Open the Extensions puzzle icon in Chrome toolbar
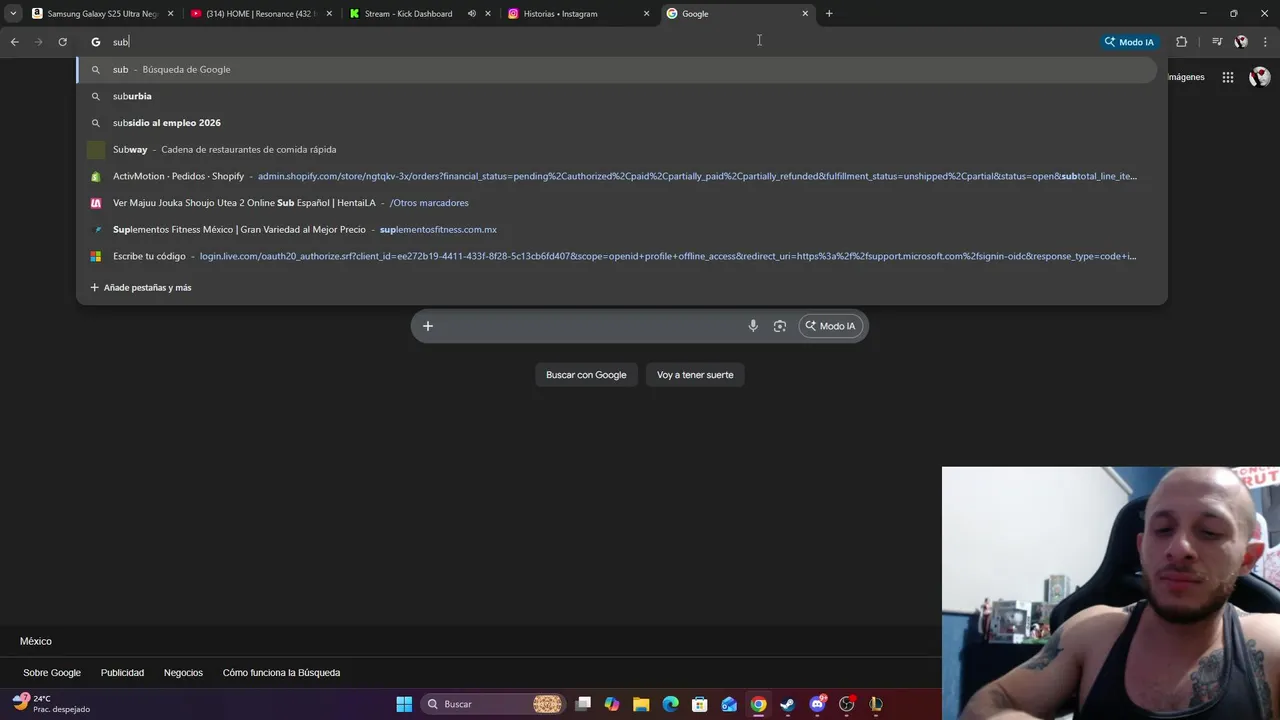Image resolution: width=1280 pixels, height=720 pixels. click(1182, 42)
